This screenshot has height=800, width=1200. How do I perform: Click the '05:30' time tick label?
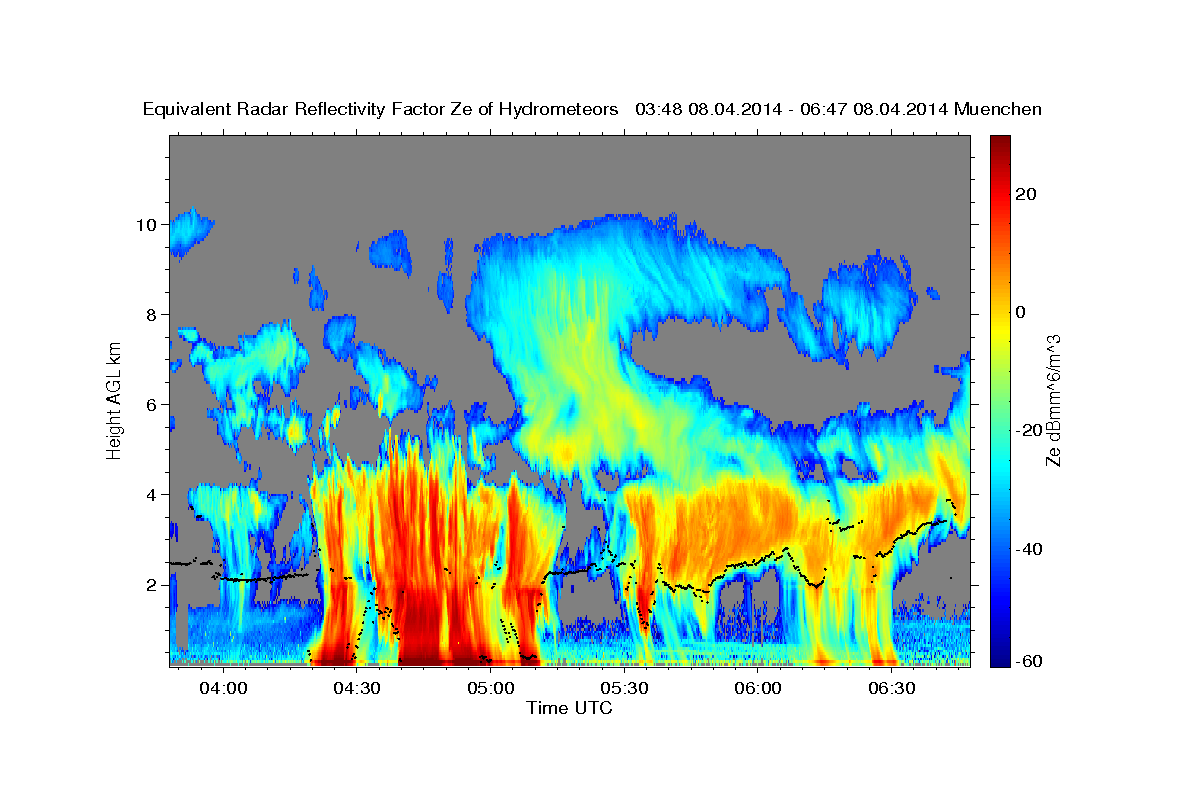tap(625, 689)
